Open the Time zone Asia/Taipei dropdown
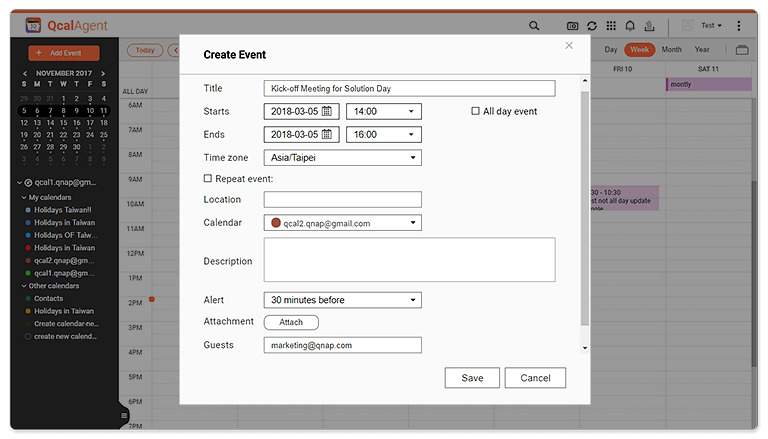The image size is (768, 439). pos(342,157)
